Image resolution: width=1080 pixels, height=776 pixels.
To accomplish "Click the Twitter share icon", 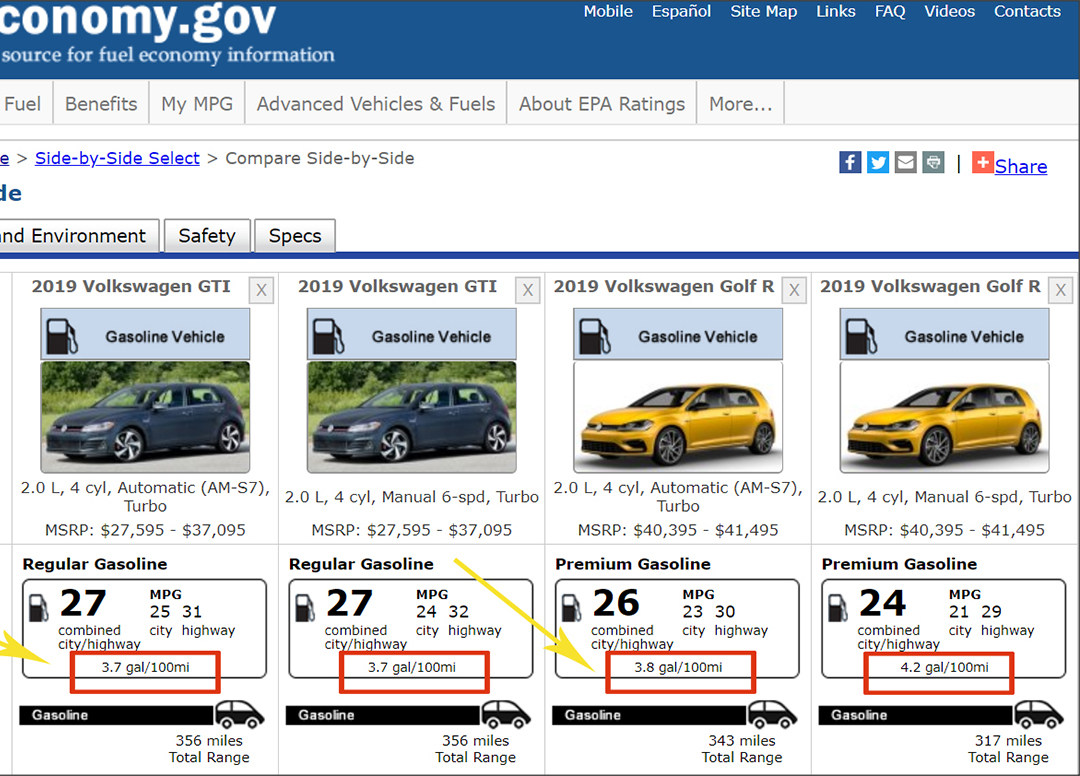I will click(x=878, y=162).
